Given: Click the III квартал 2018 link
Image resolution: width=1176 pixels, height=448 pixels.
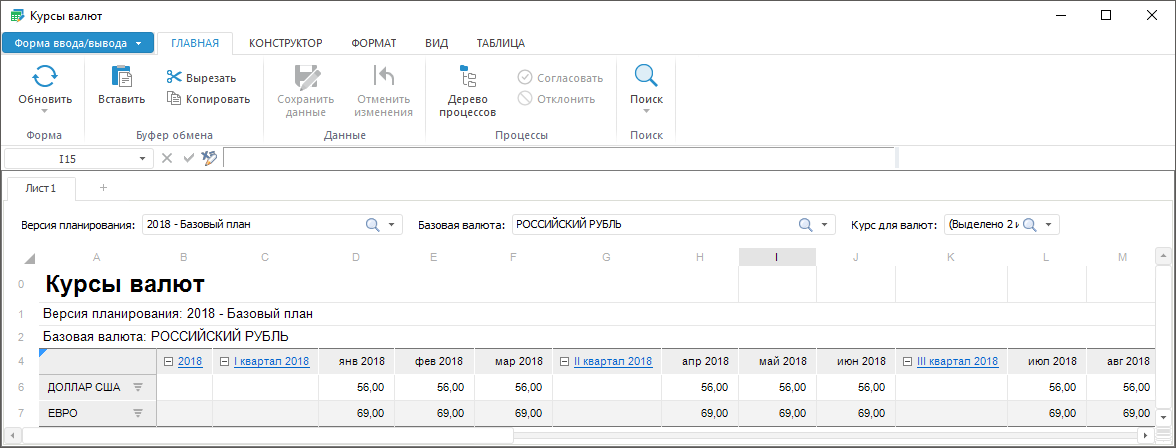Looking at the screenshot, I should [x=957, y=361].
